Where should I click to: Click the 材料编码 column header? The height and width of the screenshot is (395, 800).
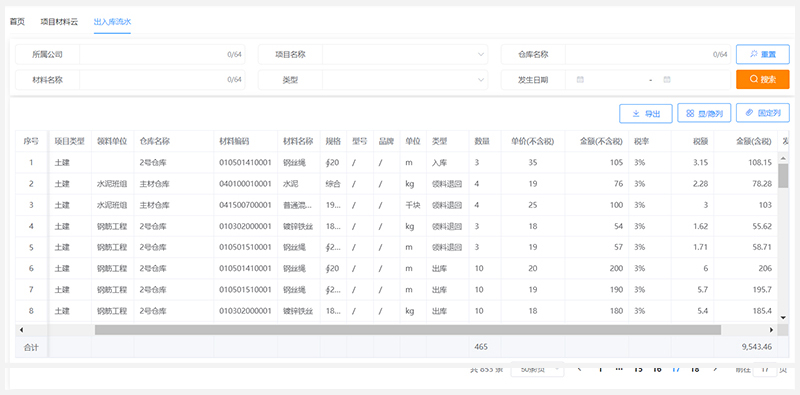[x=234, y=141]
